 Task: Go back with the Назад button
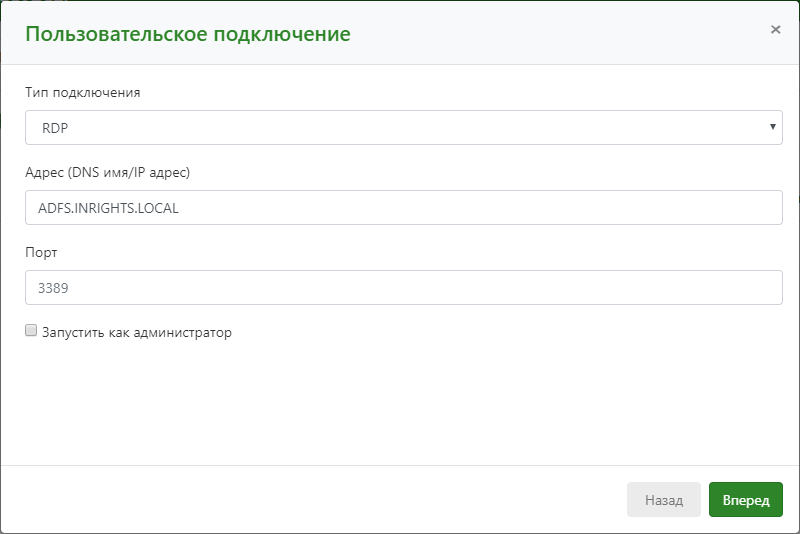(x=663, y=499)
